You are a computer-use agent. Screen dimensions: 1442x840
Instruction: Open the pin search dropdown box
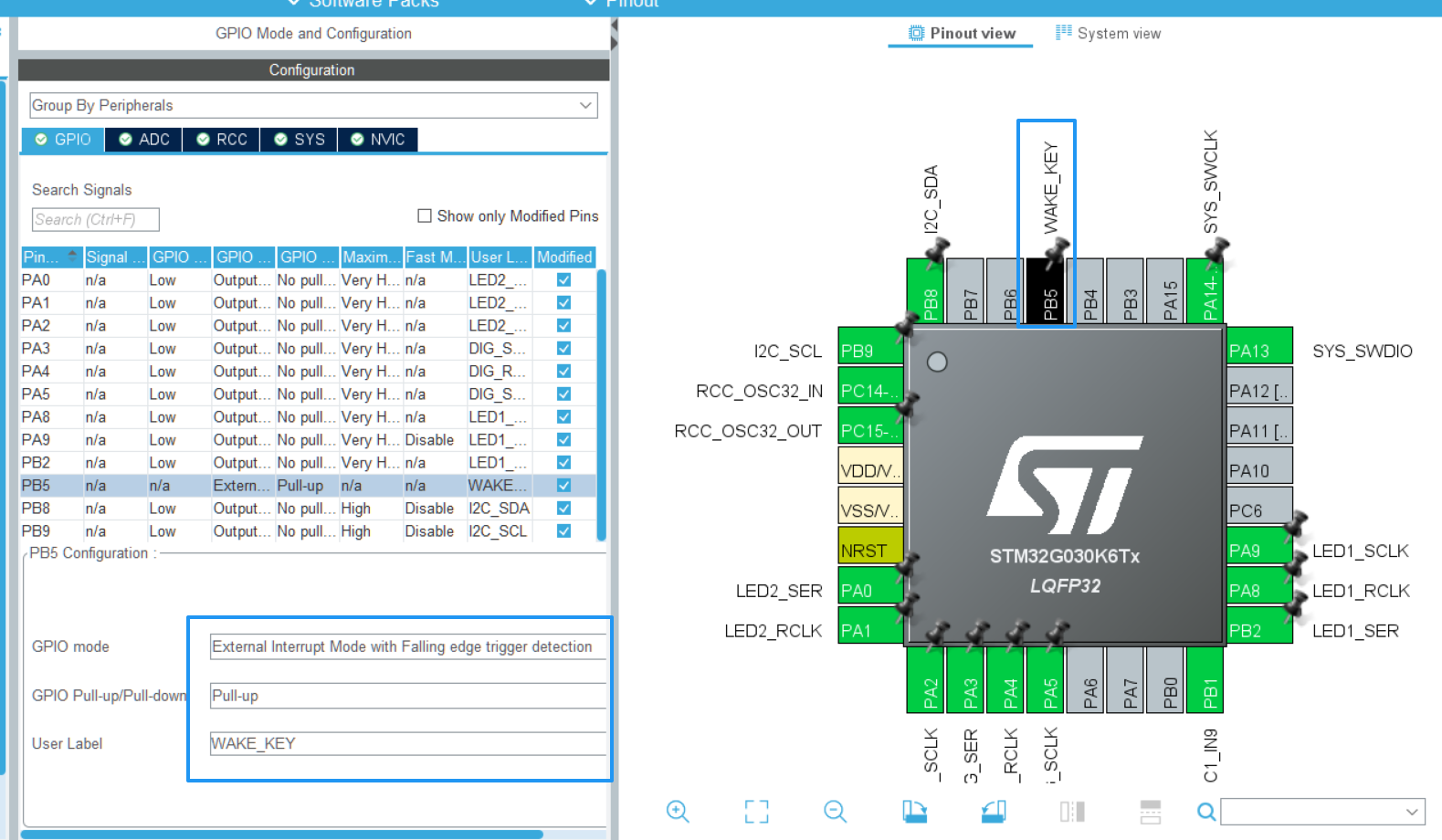pos(1322,812)
